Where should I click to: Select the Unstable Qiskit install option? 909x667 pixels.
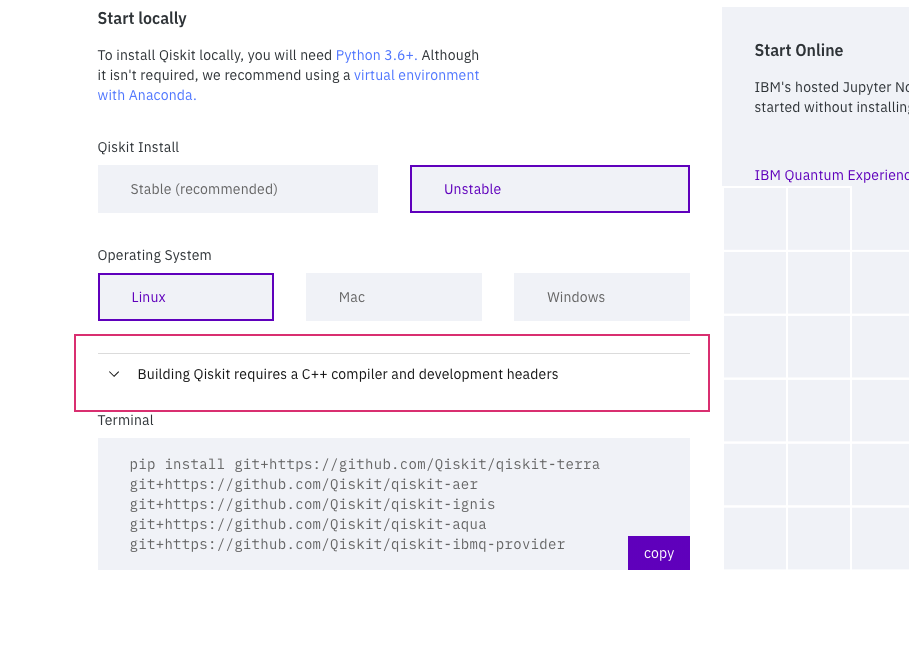coord(549,188)
